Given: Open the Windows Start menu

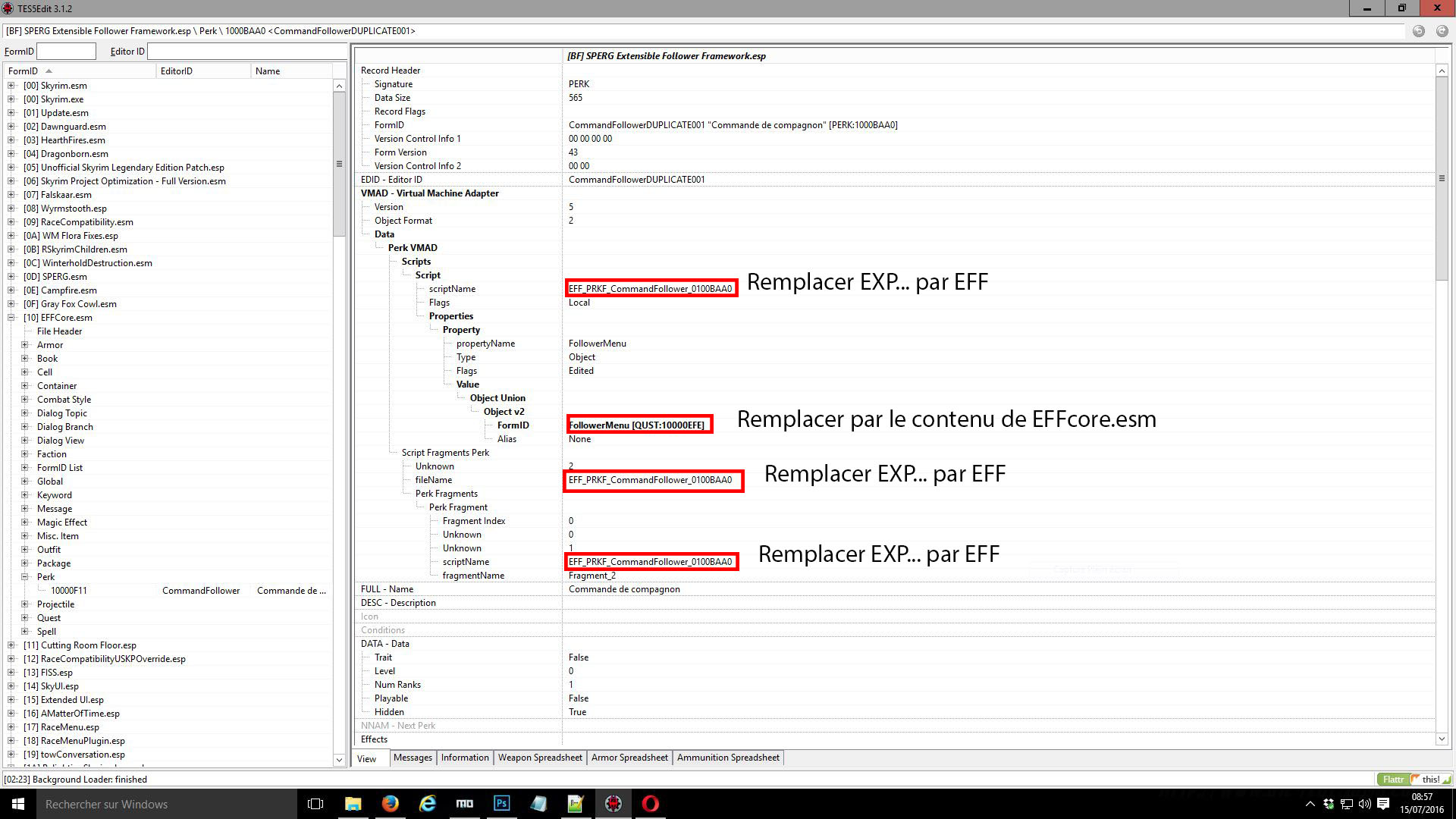Looking at the screenshot, I should (x=18, y=804).
